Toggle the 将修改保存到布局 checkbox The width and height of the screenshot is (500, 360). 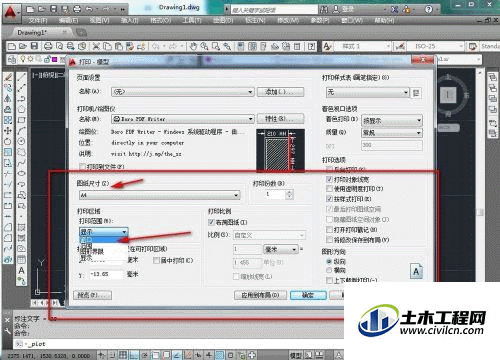[x=329, y=240]
